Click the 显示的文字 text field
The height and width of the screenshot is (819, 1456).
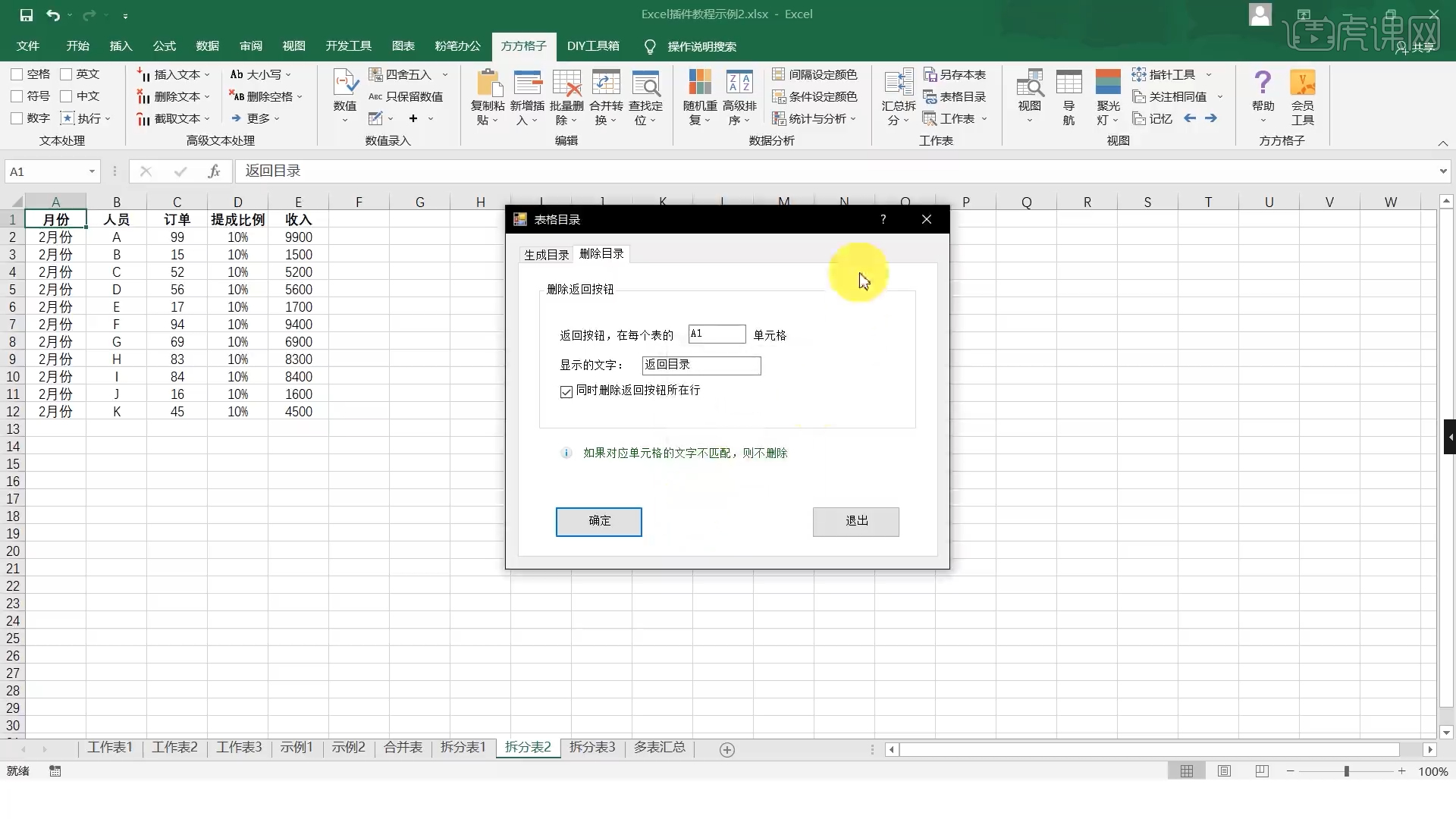click(701, 366)
